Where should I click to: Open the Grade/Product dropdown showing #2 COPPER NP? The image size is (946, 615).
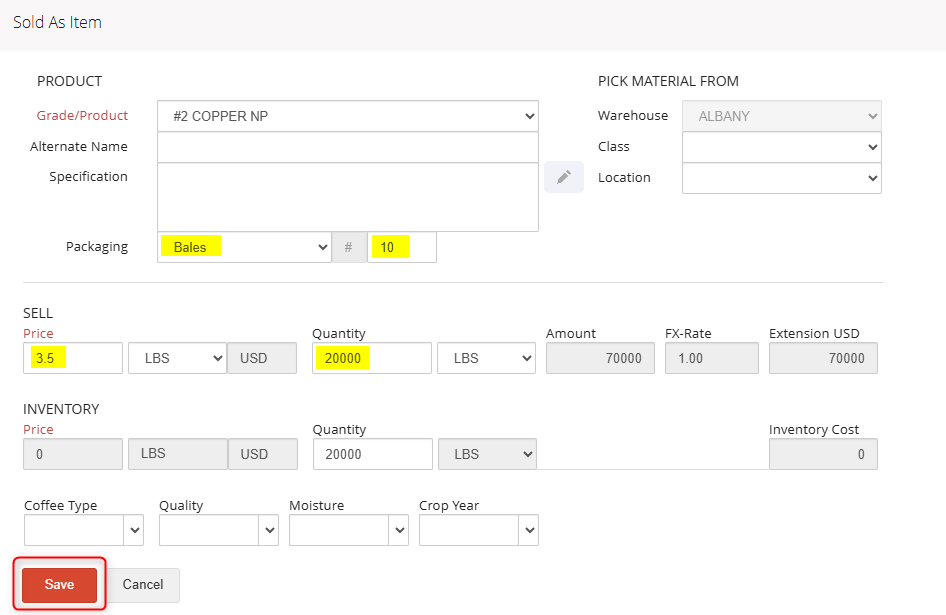[x=347, y=116]
